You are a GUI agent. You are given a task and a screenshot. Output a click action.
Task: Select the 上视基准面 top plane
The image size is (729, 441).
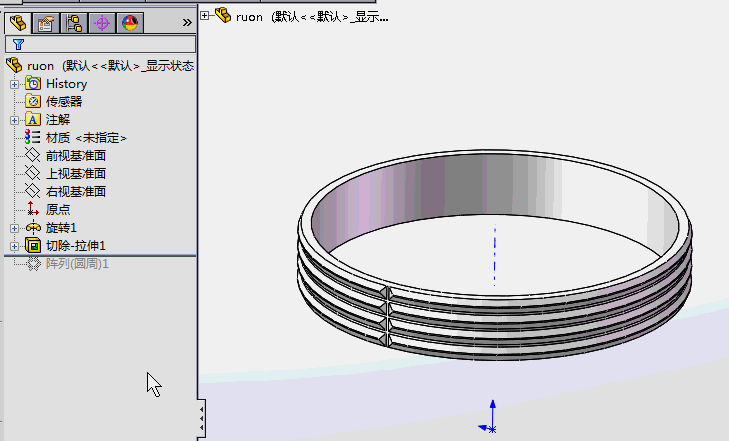[x=76, y=173]
